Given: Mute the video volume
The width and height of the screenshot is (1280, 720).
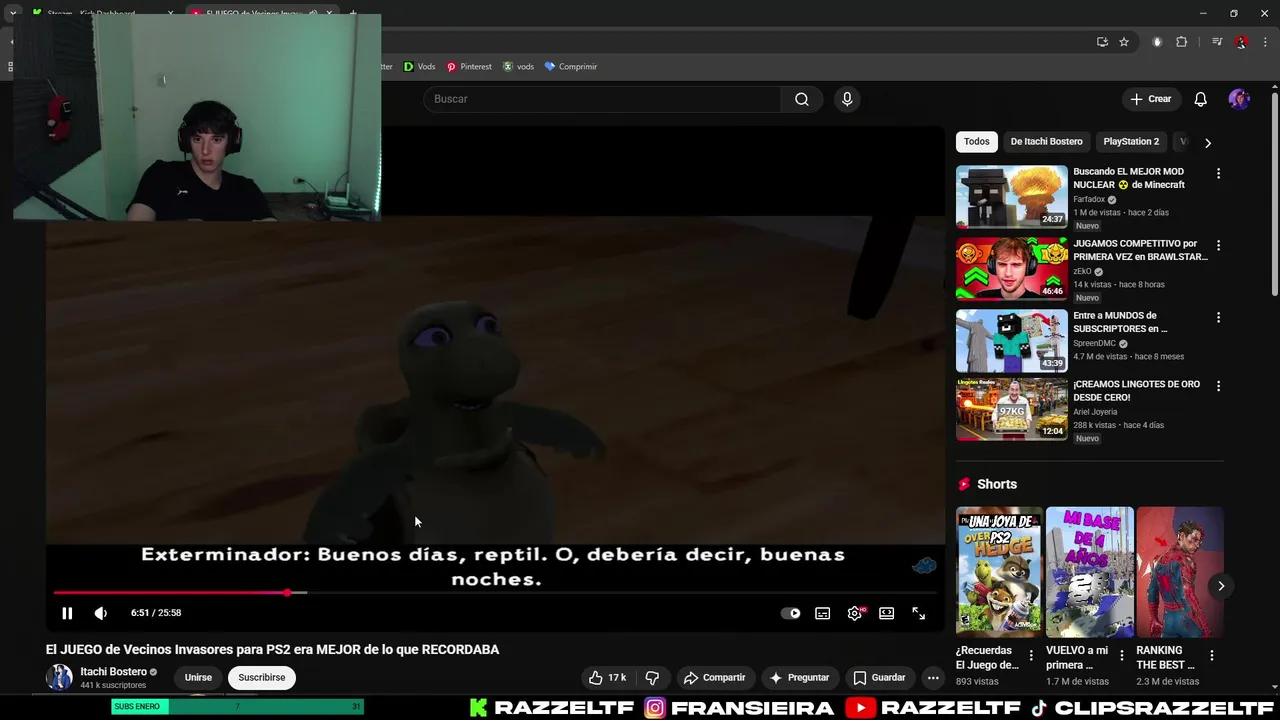Looking at the screenshot, I should click(x=100, y=613).
